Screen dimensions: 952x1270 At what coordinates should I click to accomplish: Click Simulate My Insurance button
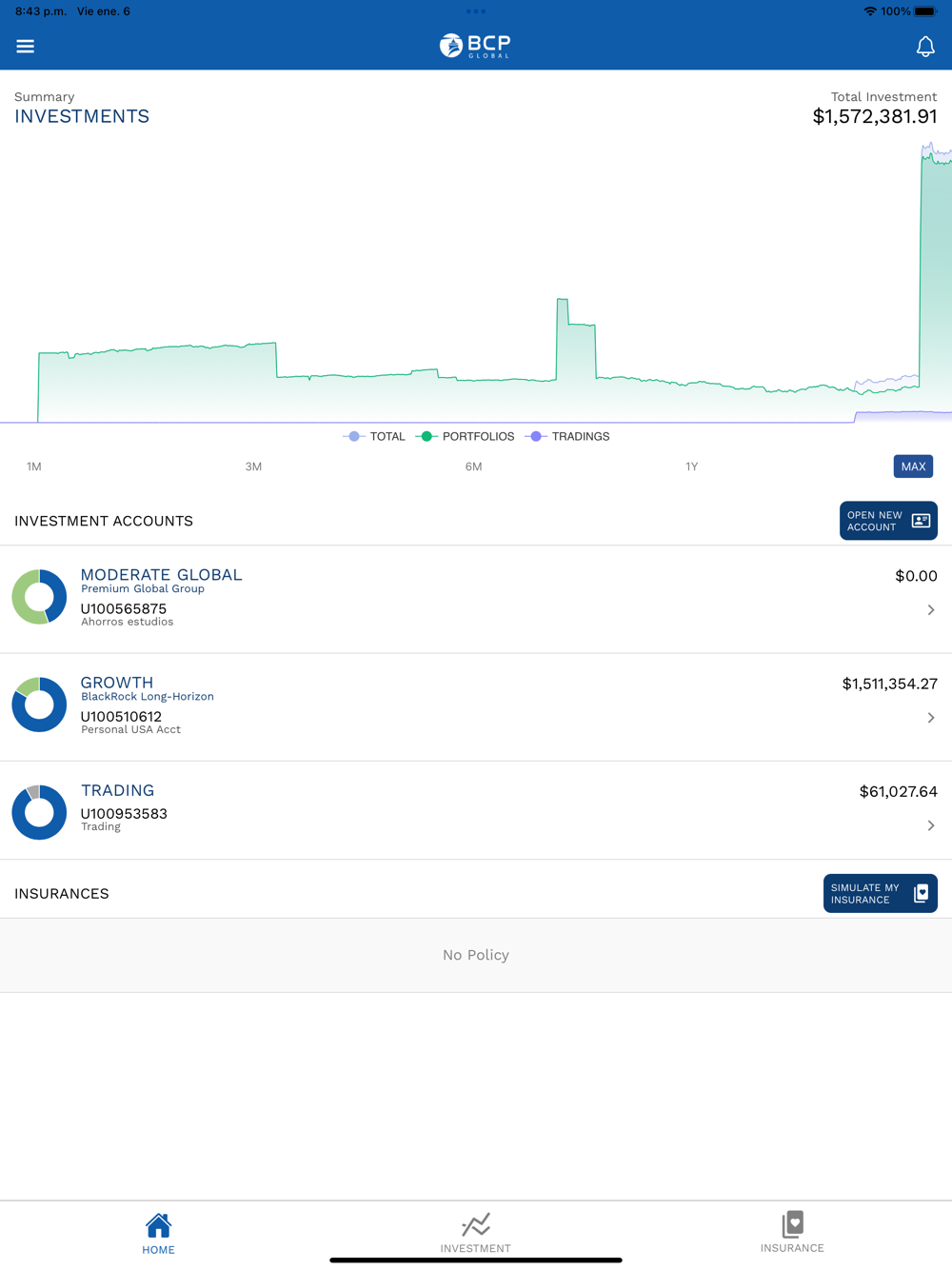[x=881, y=893]
